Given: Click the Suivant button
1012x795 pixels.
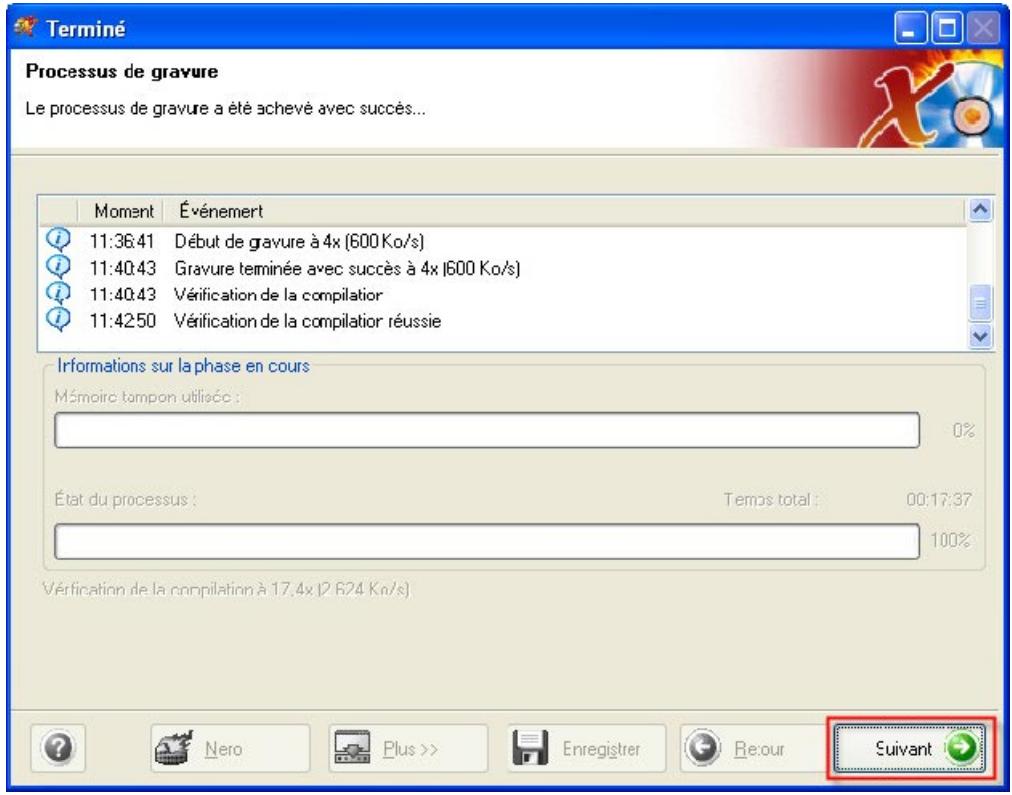Looking at the screenshot, I should tap(909, 748).
